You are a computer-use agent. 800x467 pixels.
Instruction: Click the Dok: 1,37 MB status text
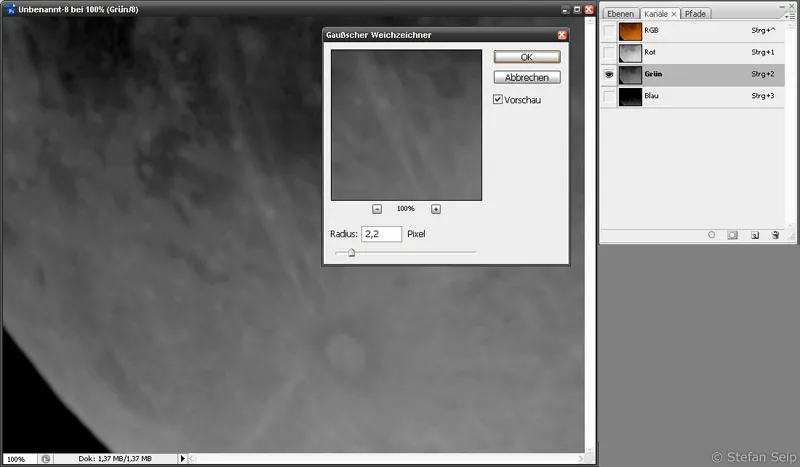pos(115,459)
